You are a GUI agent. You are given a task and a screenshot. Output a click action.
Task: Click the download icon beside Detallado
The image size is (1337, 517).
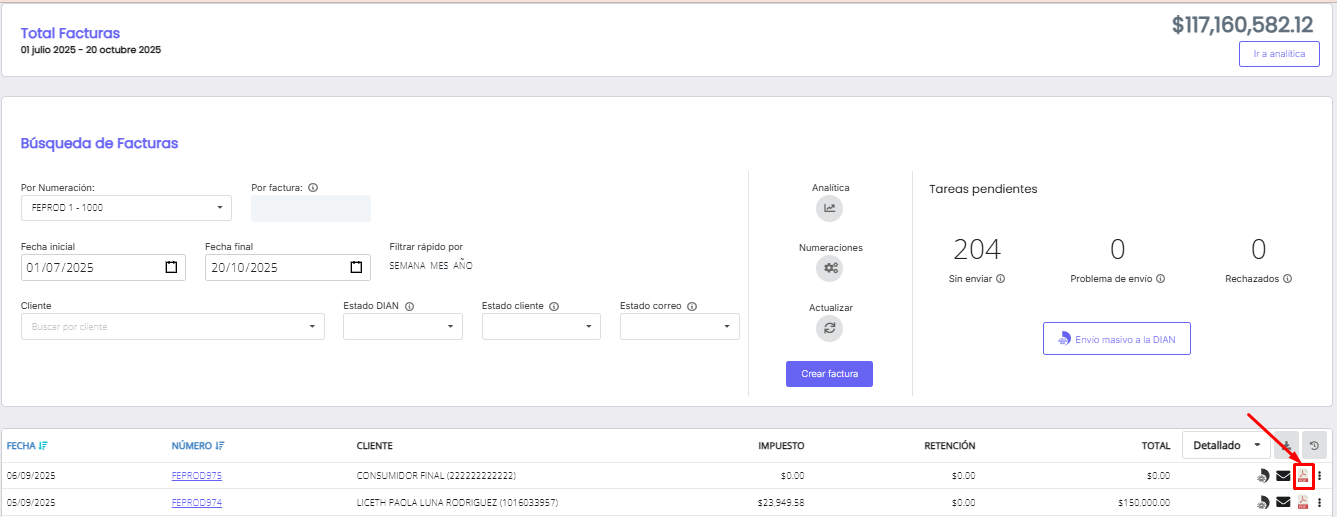pyautogui.click(x=1286, y=445)
